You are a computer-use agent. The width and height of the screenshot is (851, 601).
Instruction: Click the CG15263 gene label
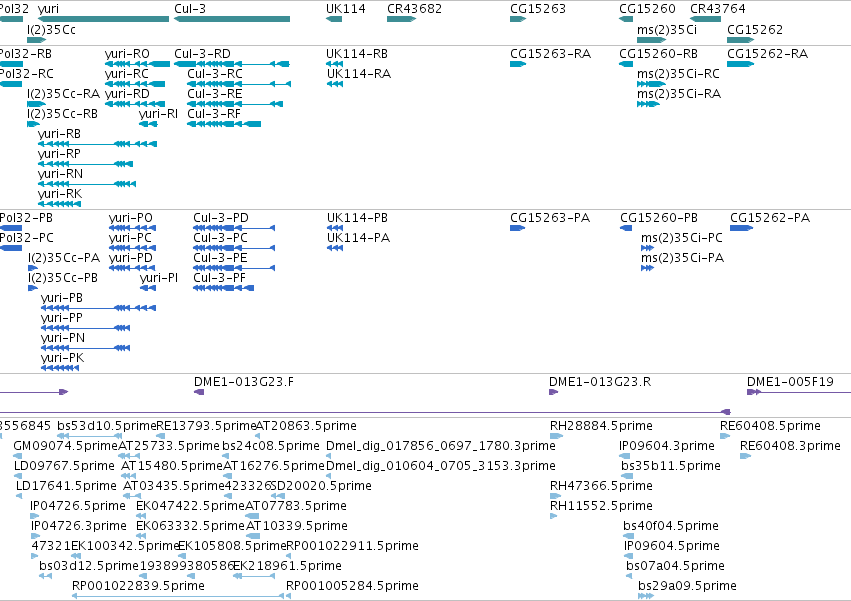pyautogui.click(x=538, y=9)
